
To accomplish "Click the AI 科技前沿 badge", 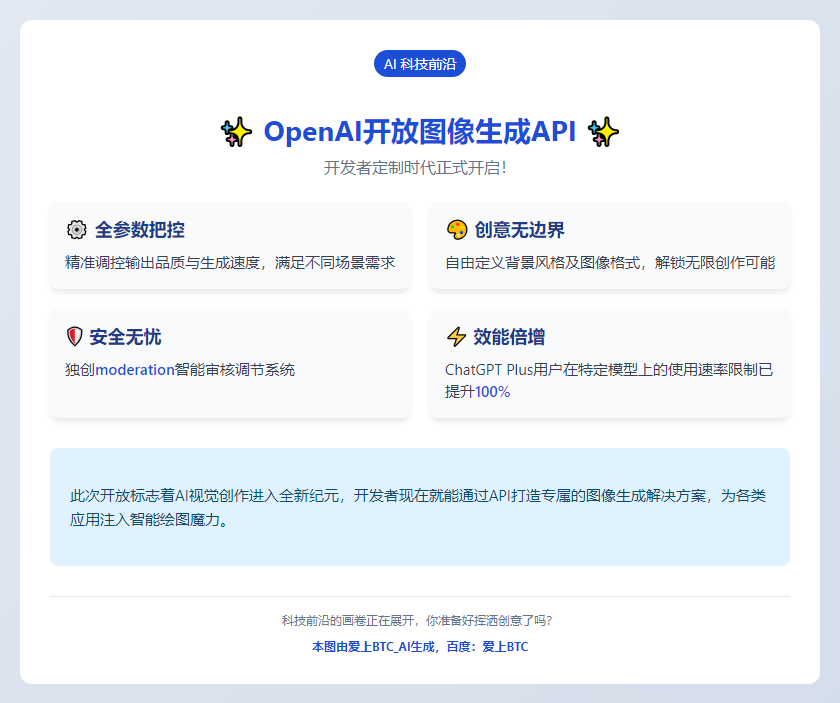I will pos(419,64).
